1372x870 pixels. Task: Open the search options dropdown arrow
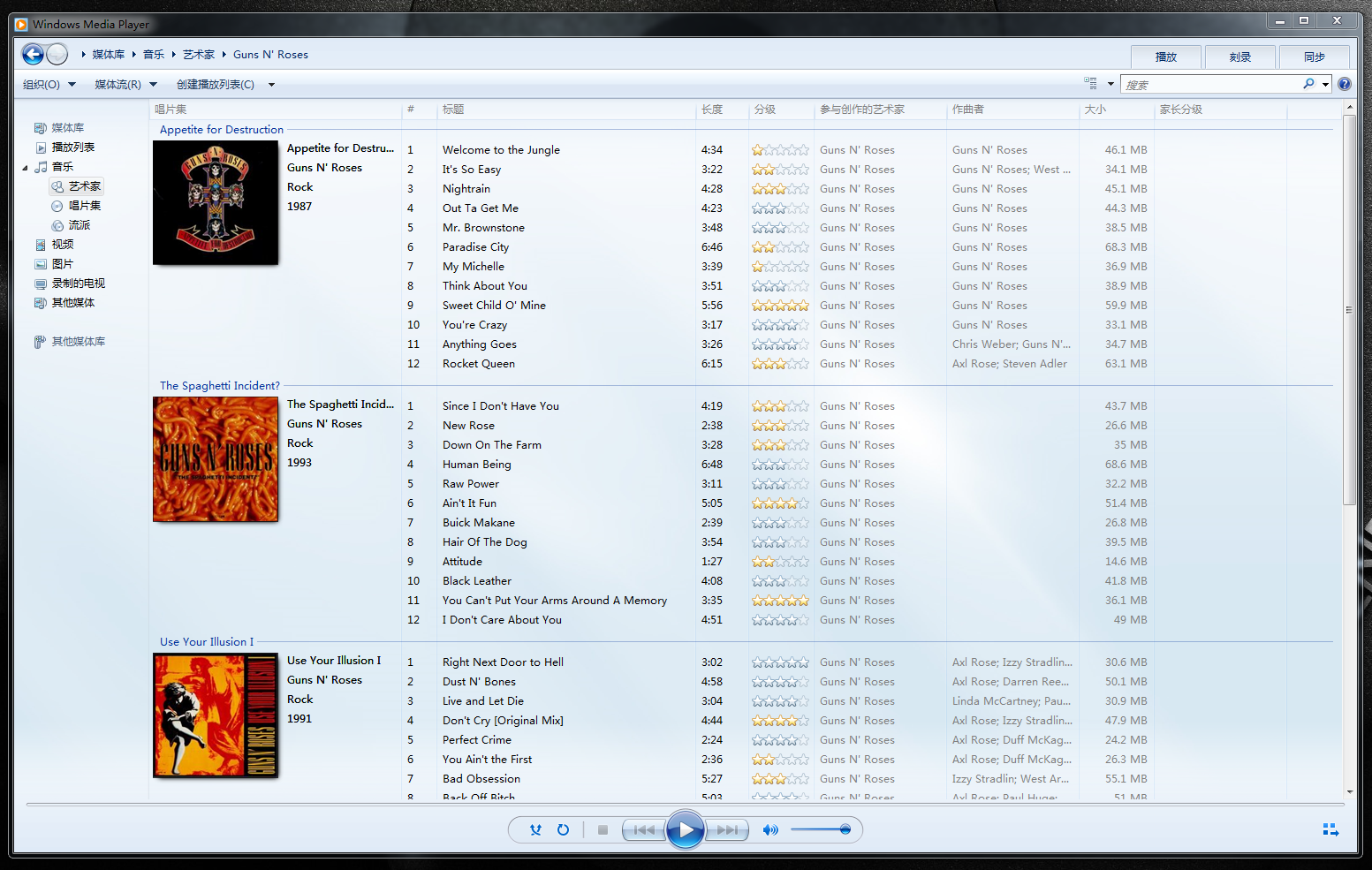1325,85
